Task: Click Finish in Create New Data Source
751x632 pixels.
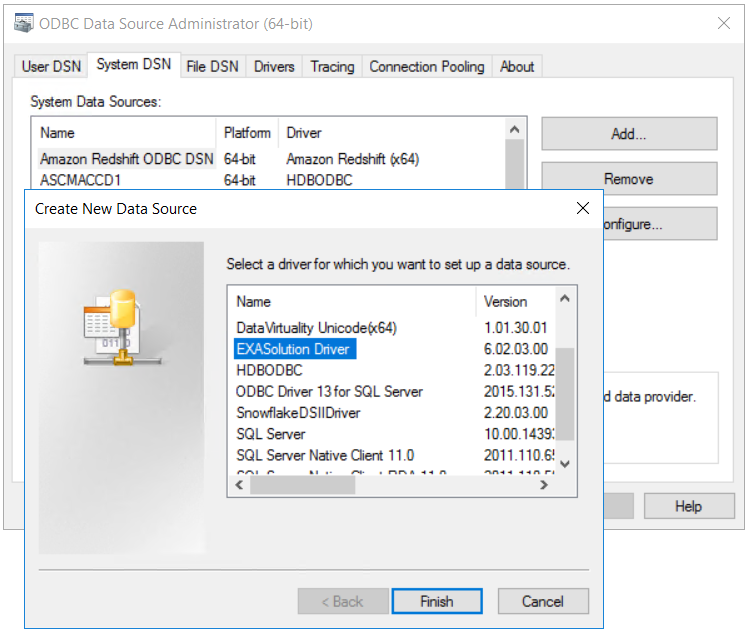Action: pyautogui.click(x=437, y=601)
